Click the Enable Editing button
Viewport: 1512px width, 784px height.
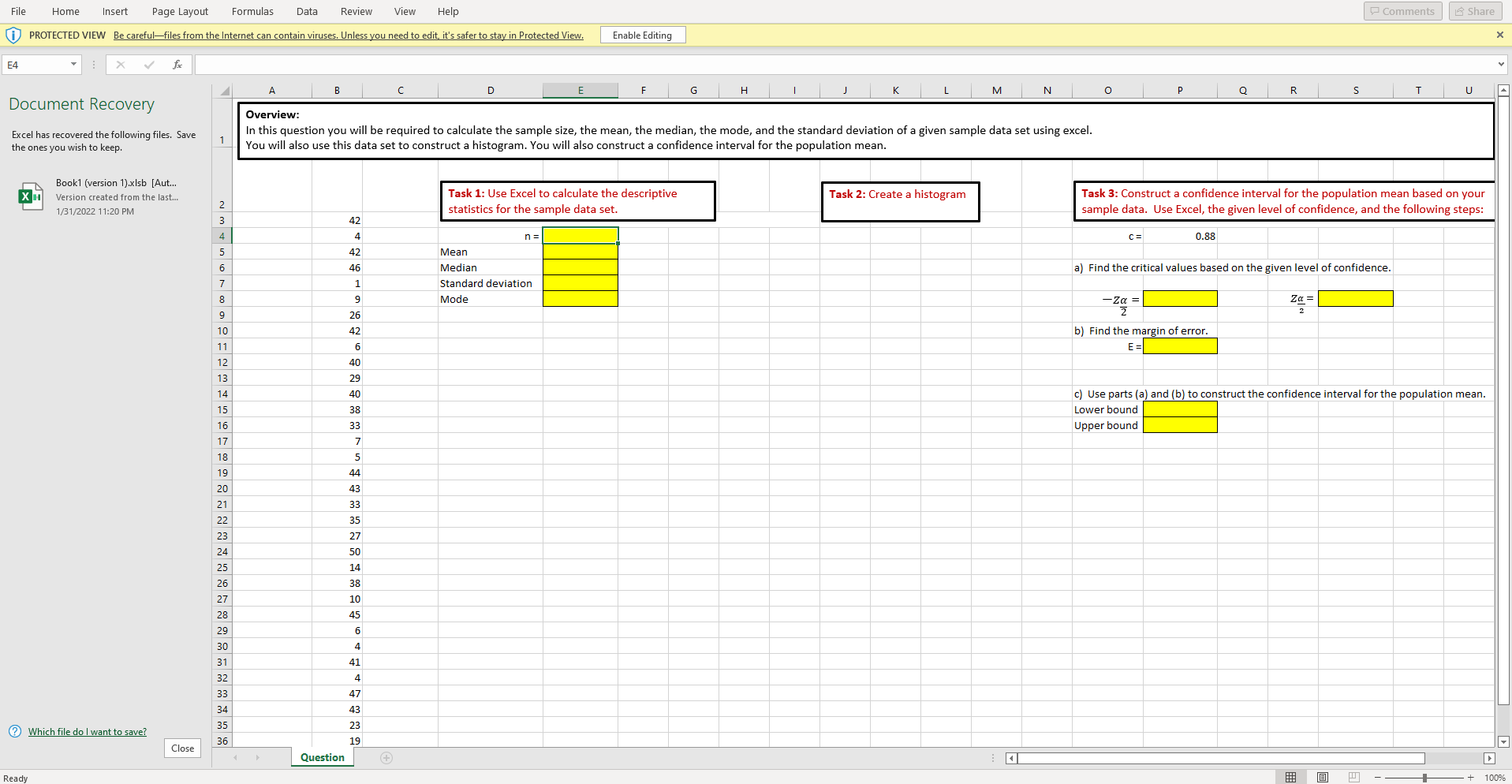point(641,35)
